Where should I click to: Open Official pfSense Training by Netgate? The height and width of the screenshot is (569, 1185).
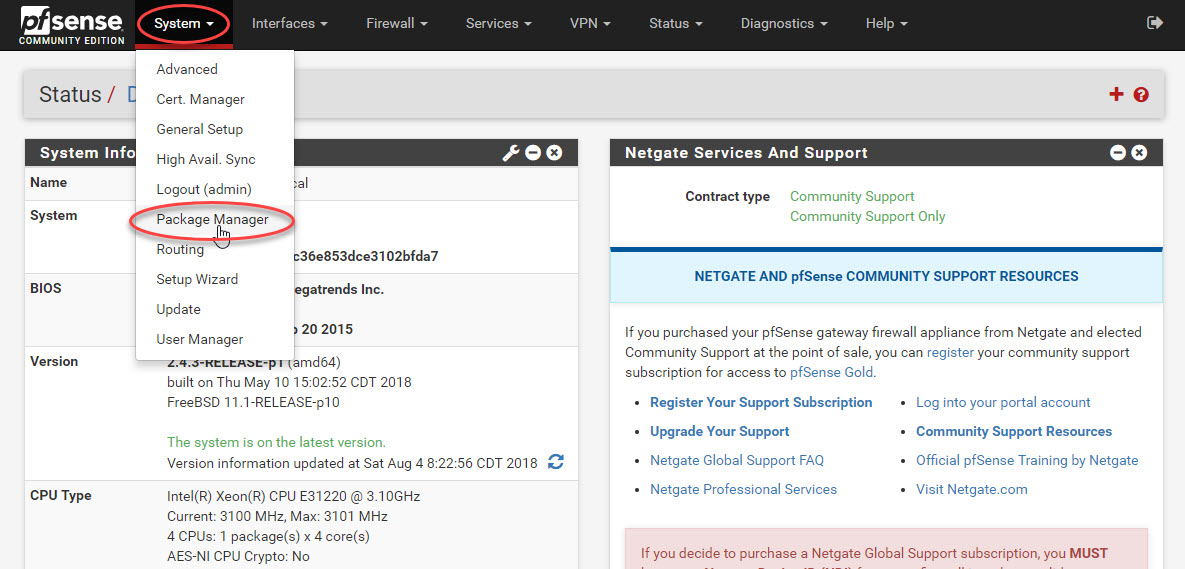click(1027, 460)
